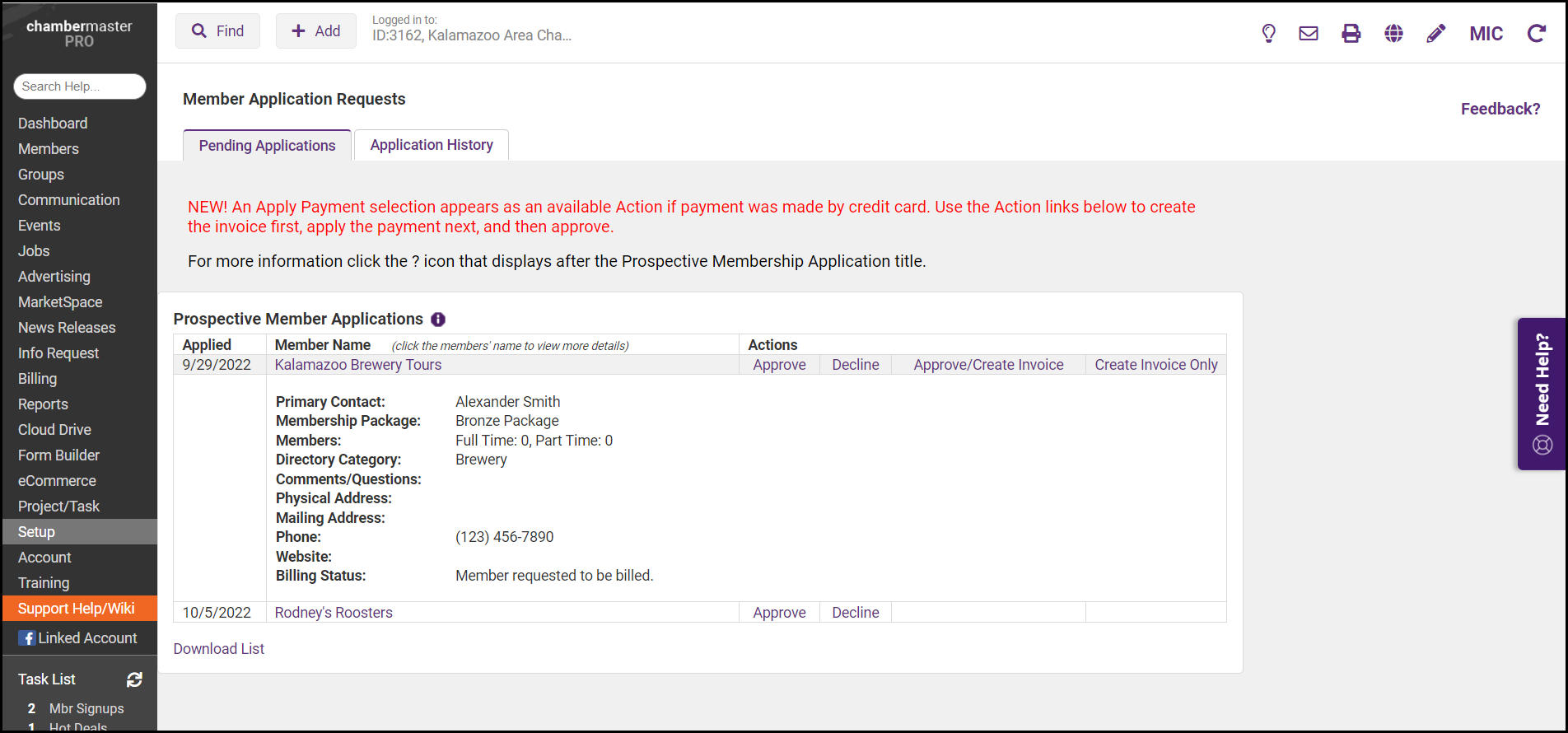The image size is (1568, 733).
Task: Click the 10/5/2022 applied date
Action: (x=217, y=613)
